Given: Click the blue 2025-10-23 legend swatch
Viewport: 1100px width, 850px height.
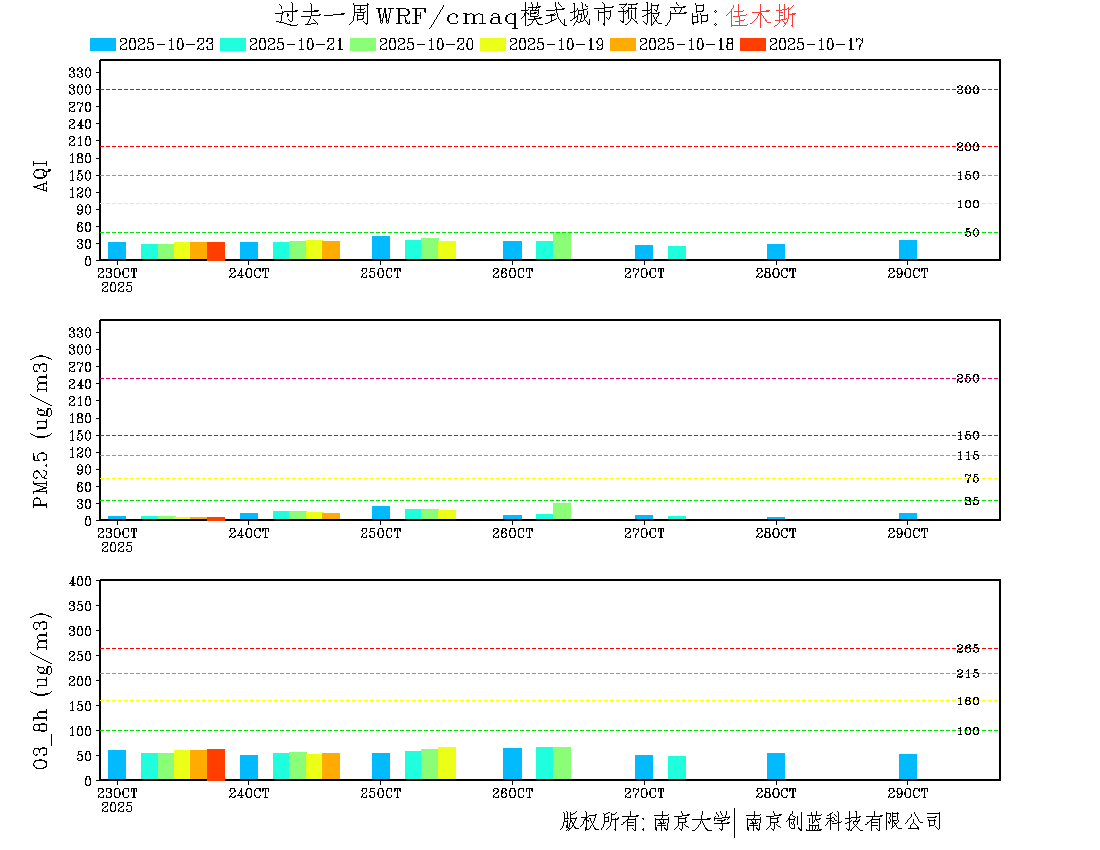Looking at the screenshot, I should click(103, 44).
